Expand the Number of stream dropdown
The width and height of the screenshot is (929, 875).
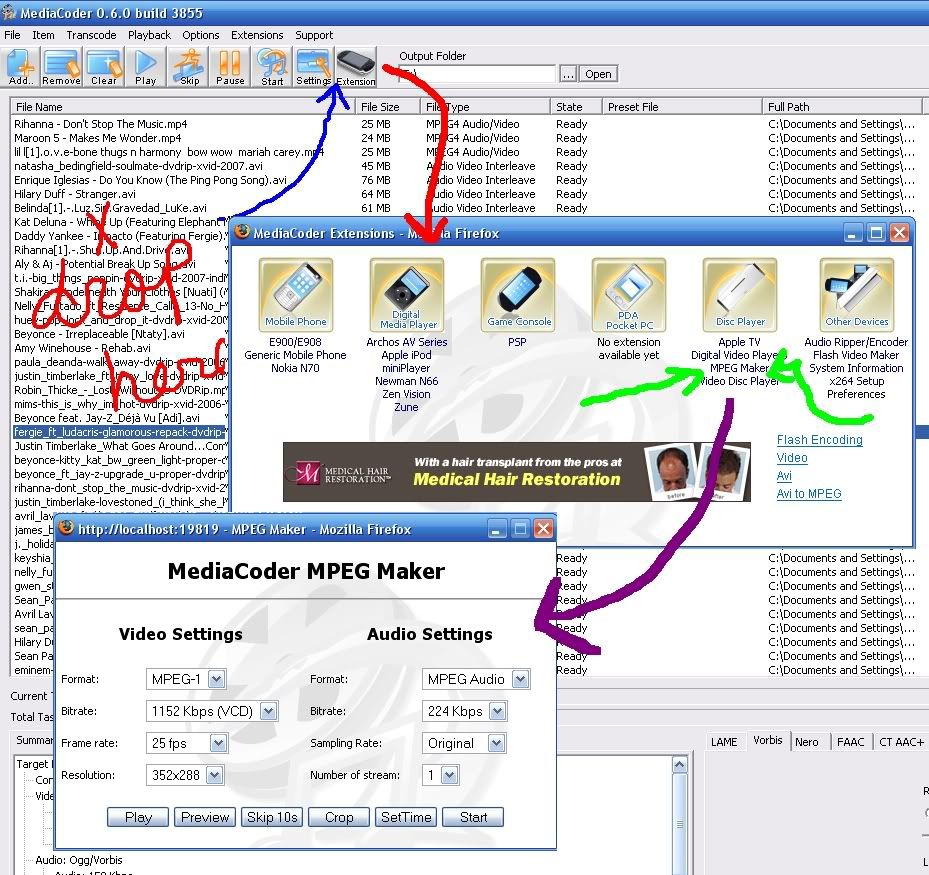[x=449, y=775]
